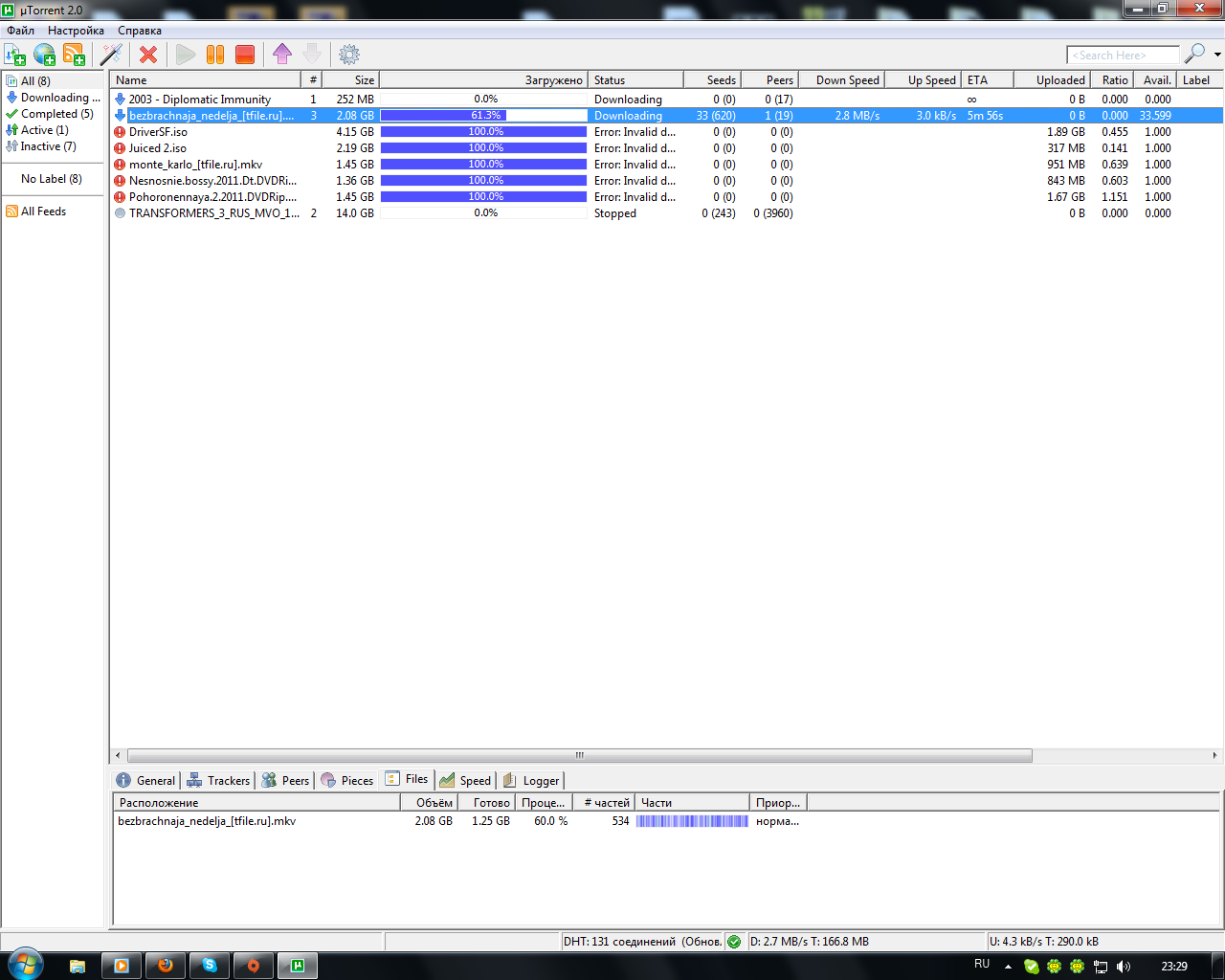
Task: Open the Peers detail tab
Action: 285,780
